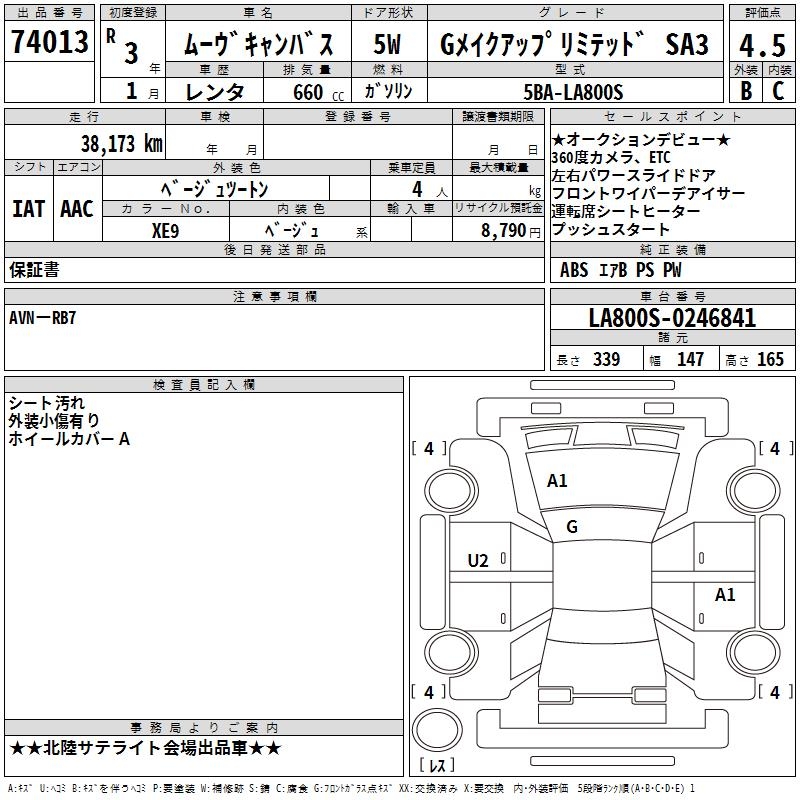Click the overall score 4.5
Screen dimensions: 800x800
[x=762, y=45]
